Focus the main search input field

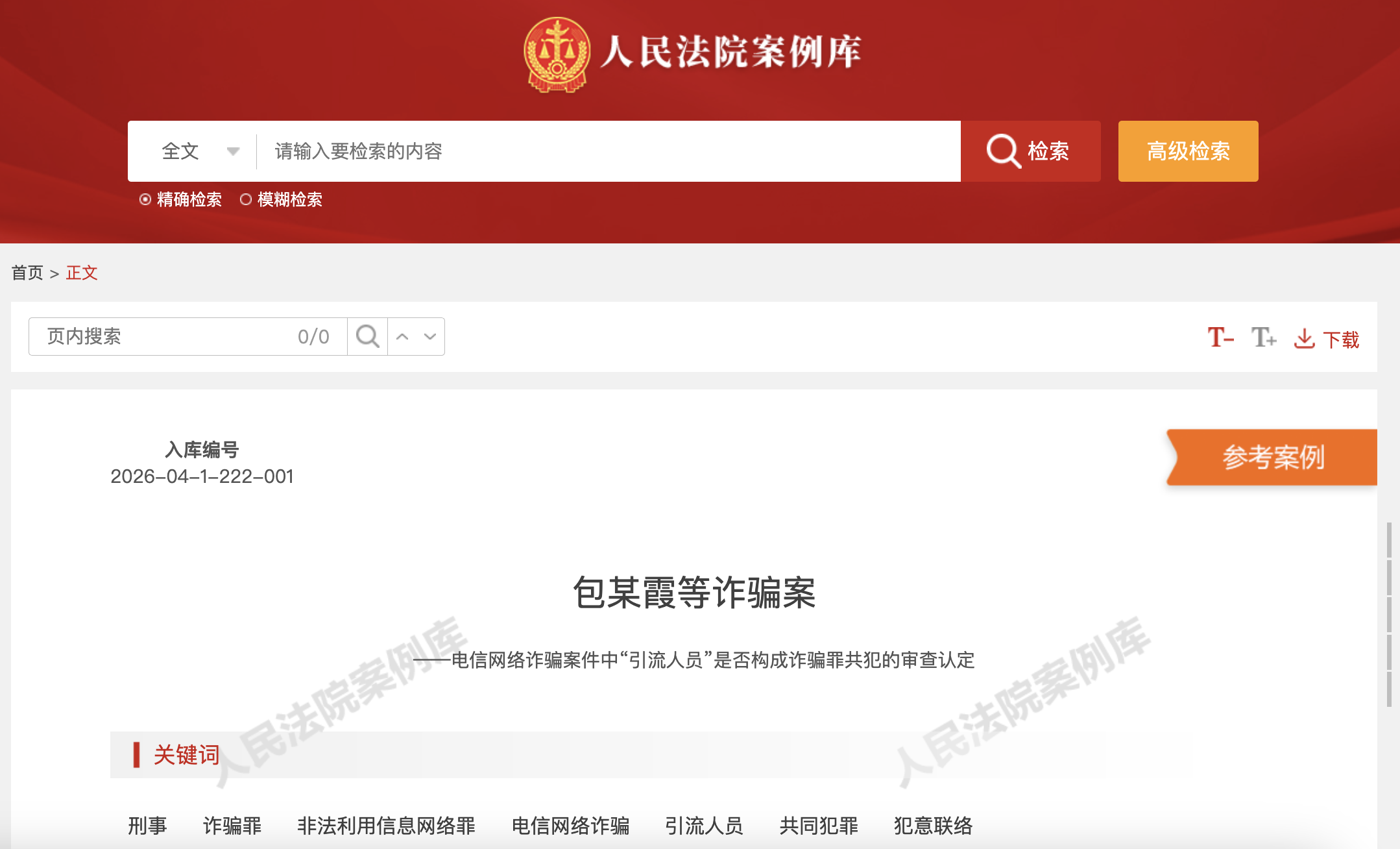609,151
